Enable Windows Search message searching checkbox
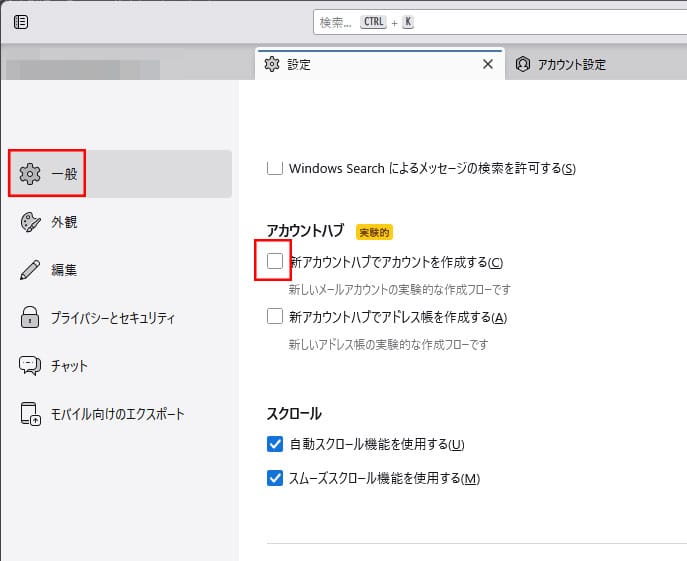 [x=275, y=168]
